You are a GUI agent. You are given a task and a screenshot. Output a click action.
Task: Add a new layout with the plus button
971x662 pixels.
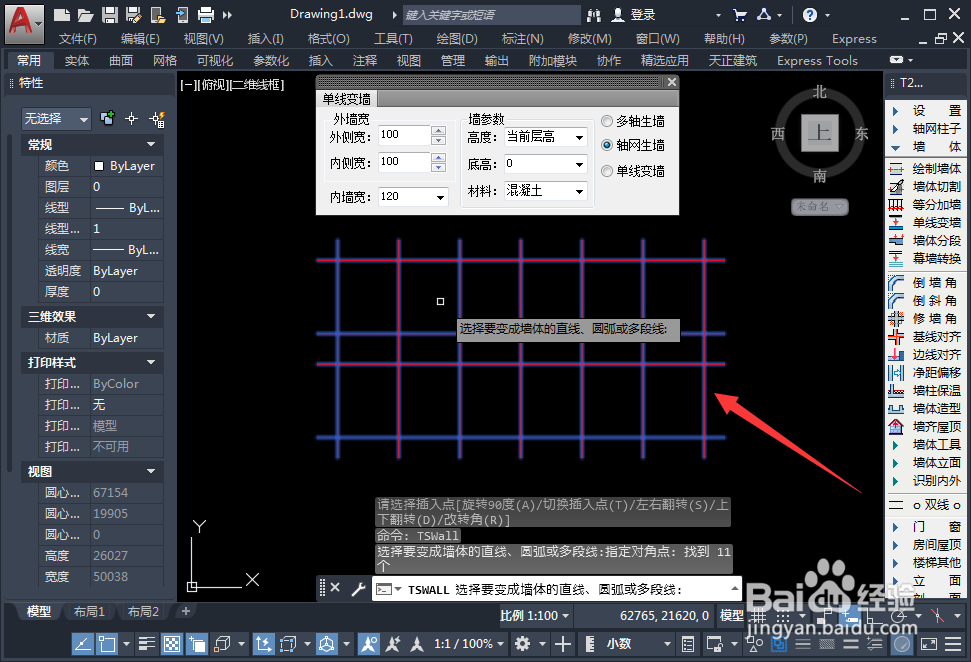tap(186, 611)
